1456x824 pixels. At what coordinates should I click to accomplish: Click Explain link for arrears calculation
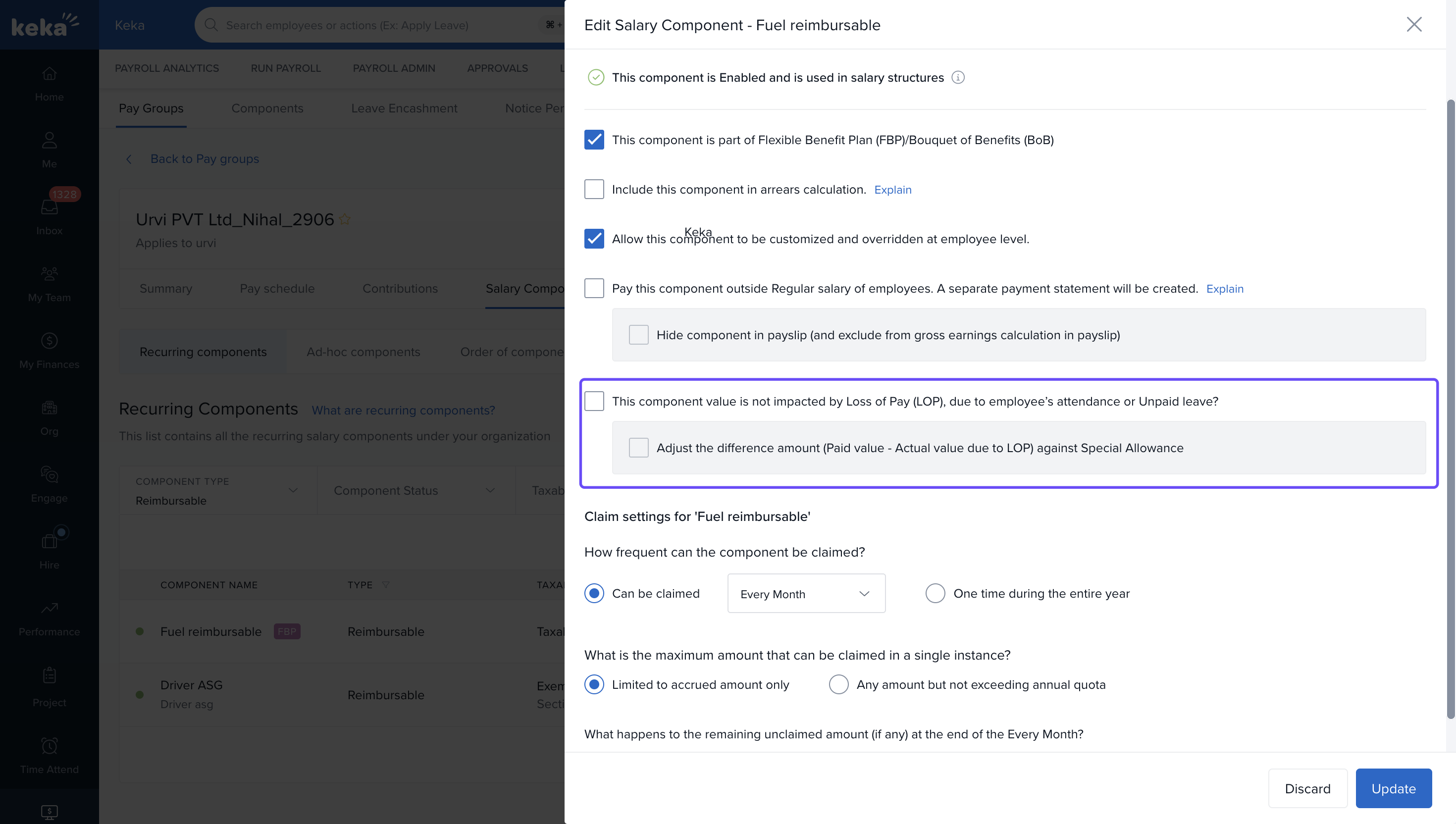tap(892, 190)
